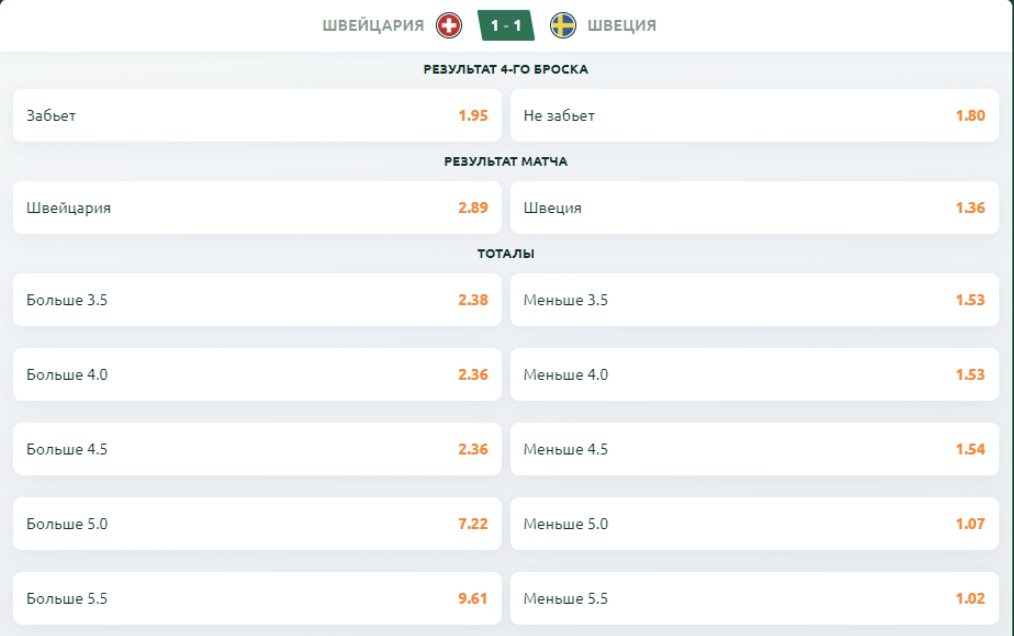Select 'Меньше 4.0' odds 1.53

click(x=754, y=375)
